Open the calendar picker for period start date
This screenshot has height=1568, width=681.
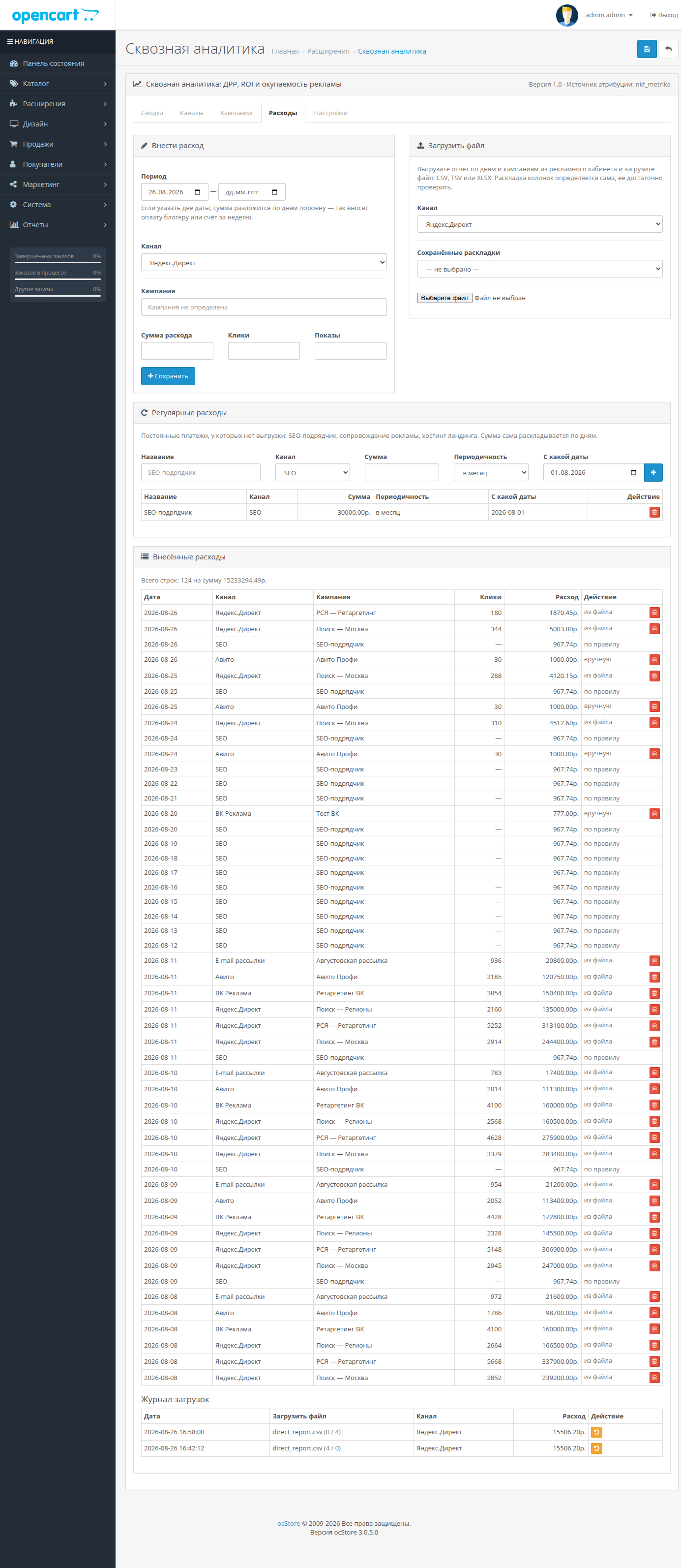(197, 192)
